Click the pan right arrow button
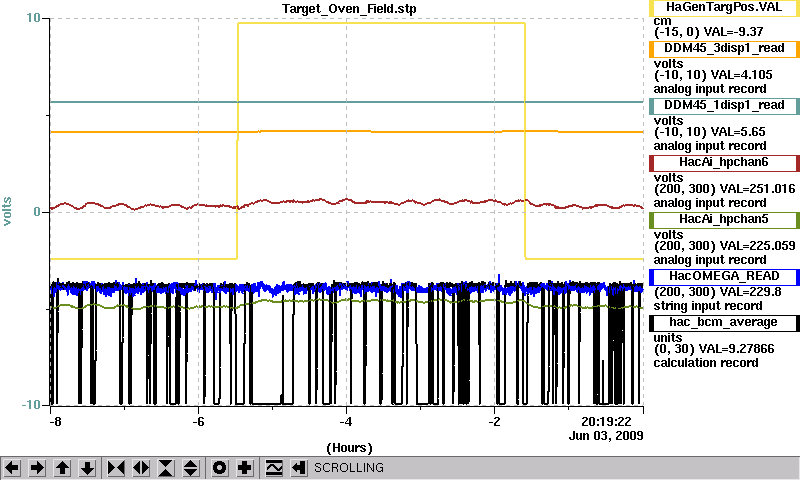 (x=37, y=468)
